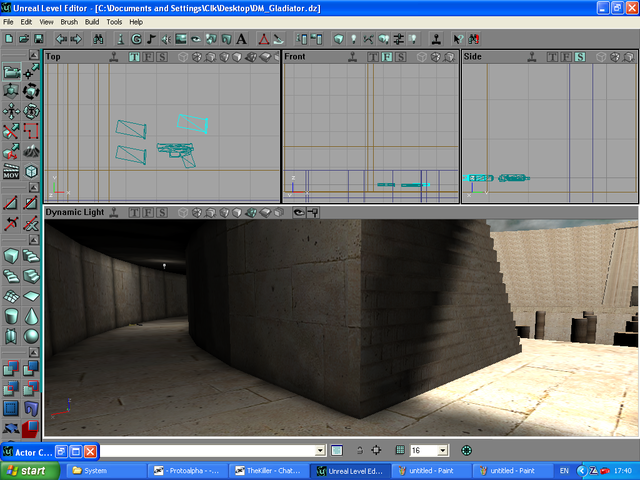Choose the Cone brush builder
The height and width of the screenshot is (480, 640).
pyautogui.click(x=31, y=314)
